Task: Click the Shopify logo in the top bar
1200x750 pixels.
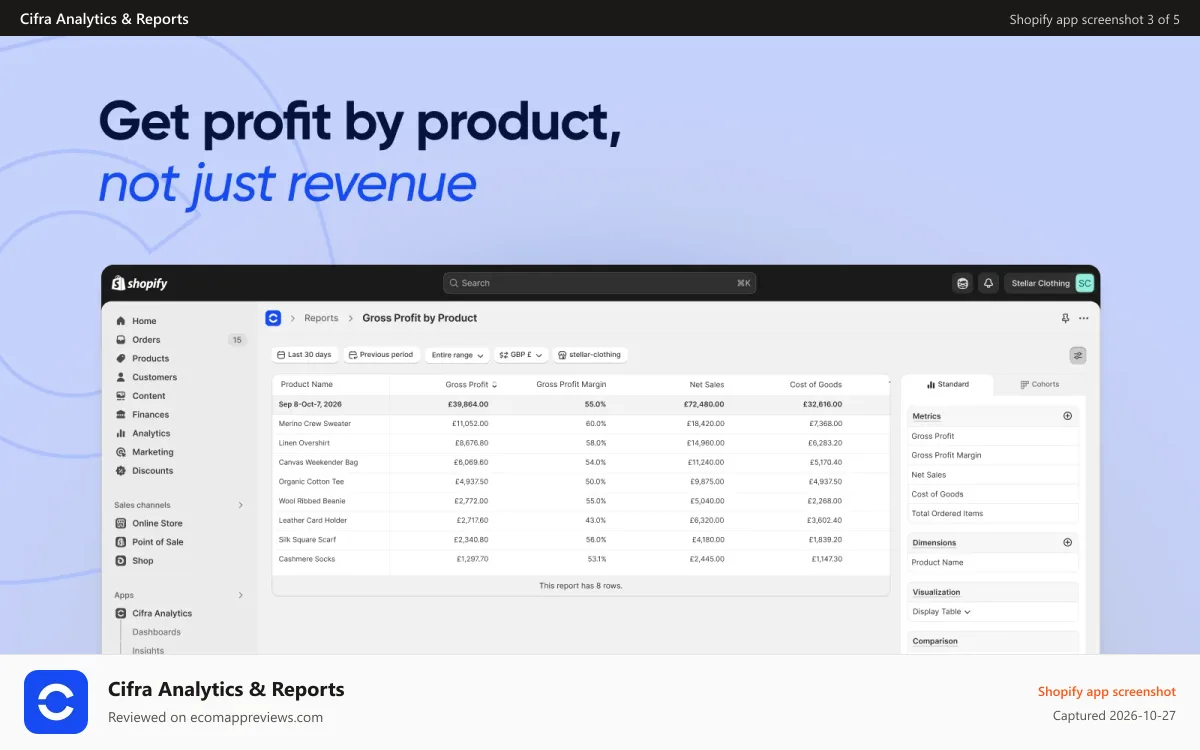Action: (x=140, y=283)
